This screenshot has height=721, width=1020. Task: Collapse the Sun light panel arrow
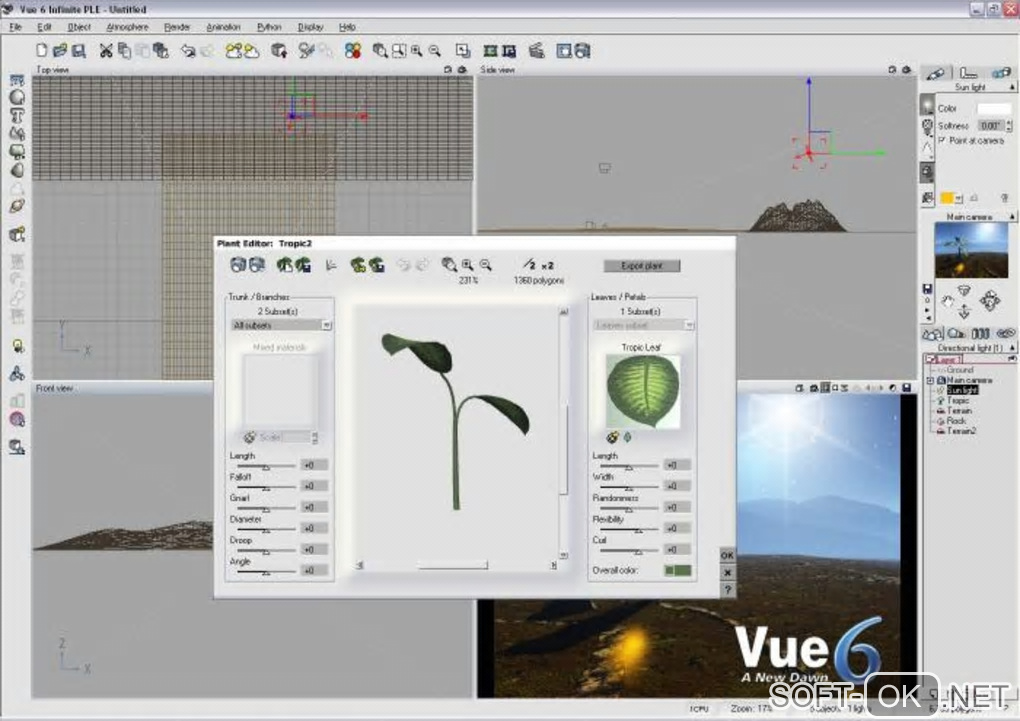point(1012,87)
